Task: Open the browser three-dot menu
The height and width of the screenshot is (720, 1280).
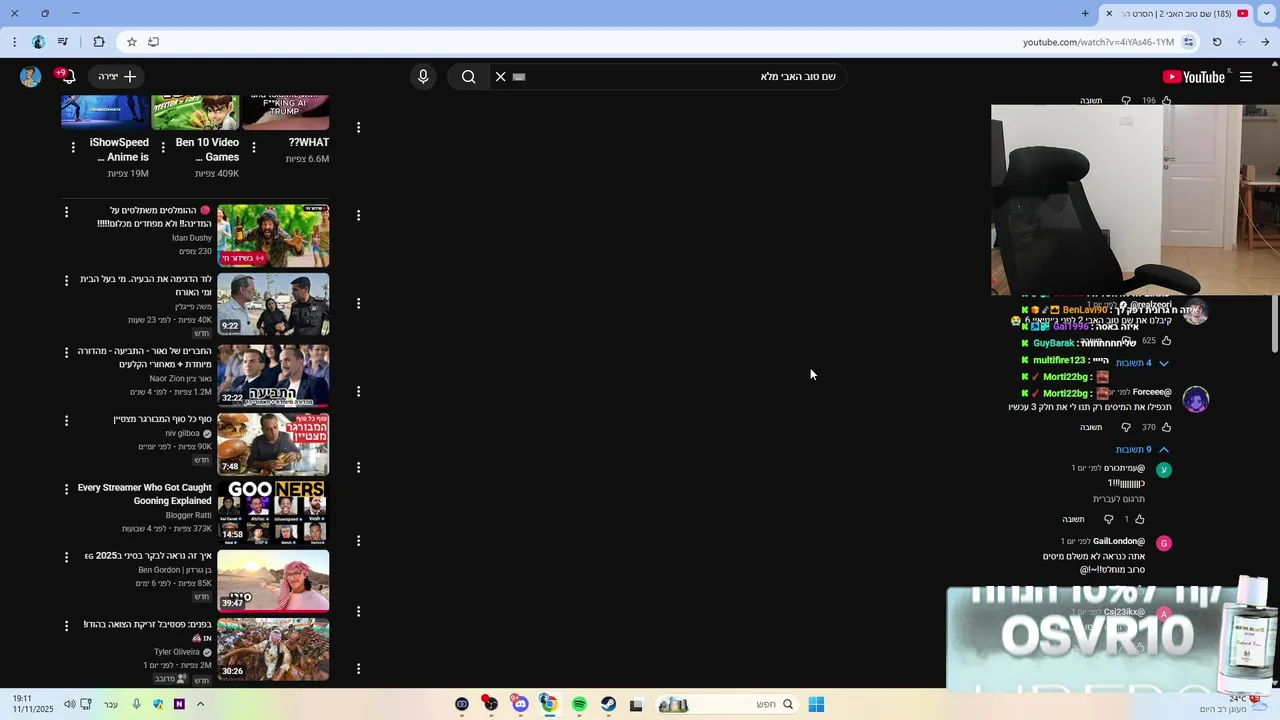Action: (x=14, y=42)
